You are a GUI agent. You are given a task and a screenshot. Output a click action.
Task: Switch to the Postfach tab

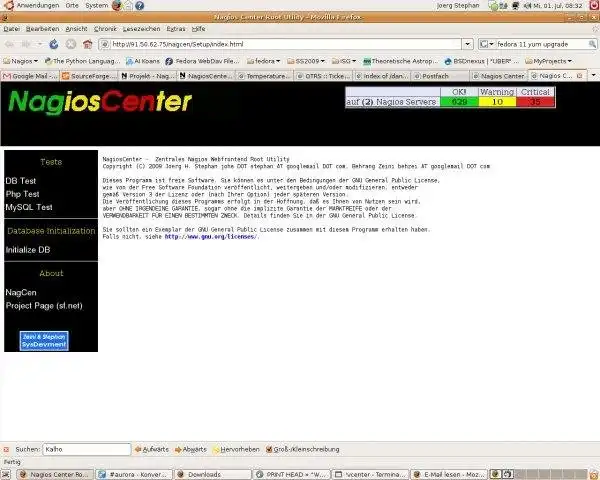pyautogui.click(x=440, y=76)
